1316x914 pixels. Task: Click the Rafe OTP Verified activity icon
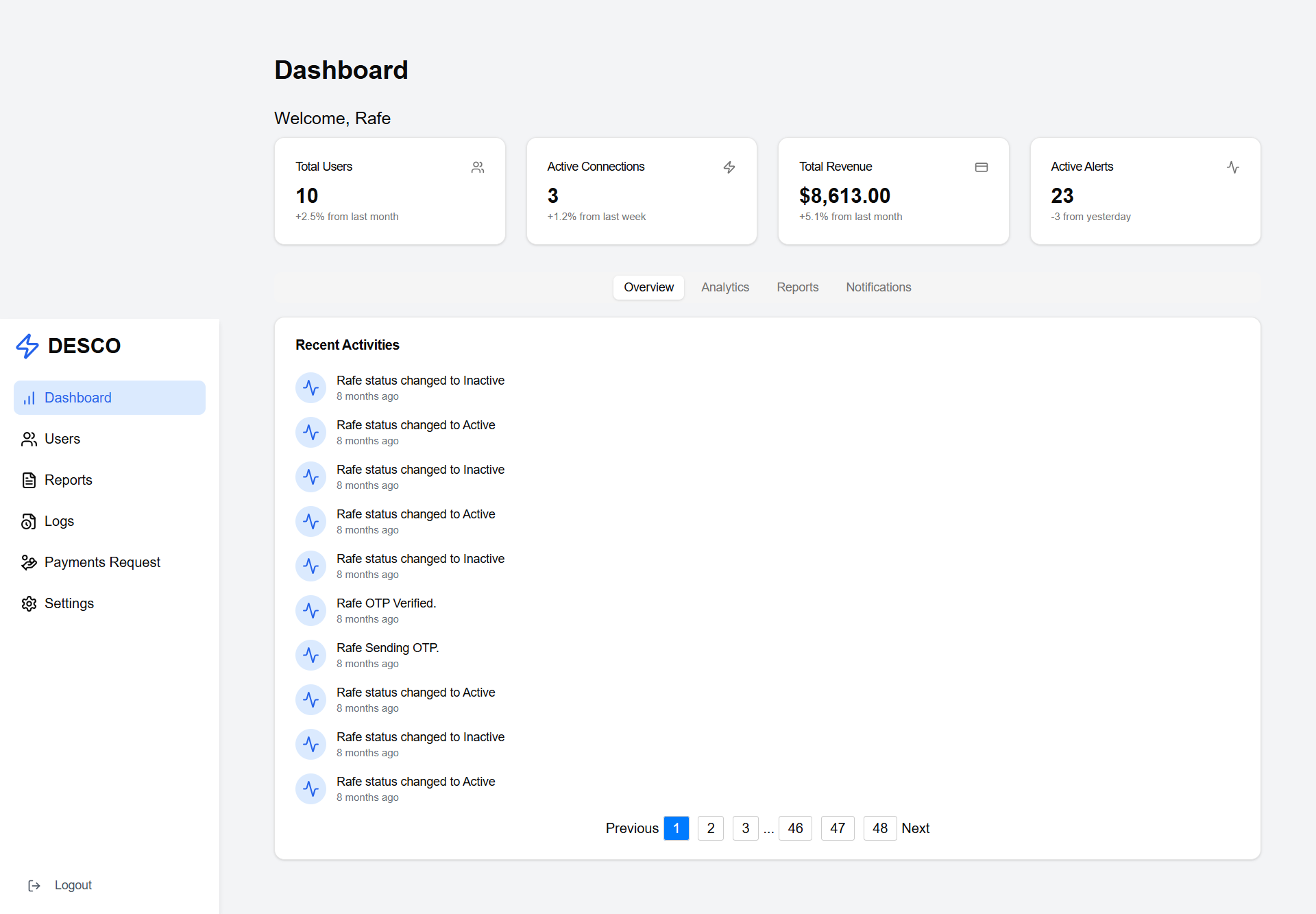[x=310, y=611]
